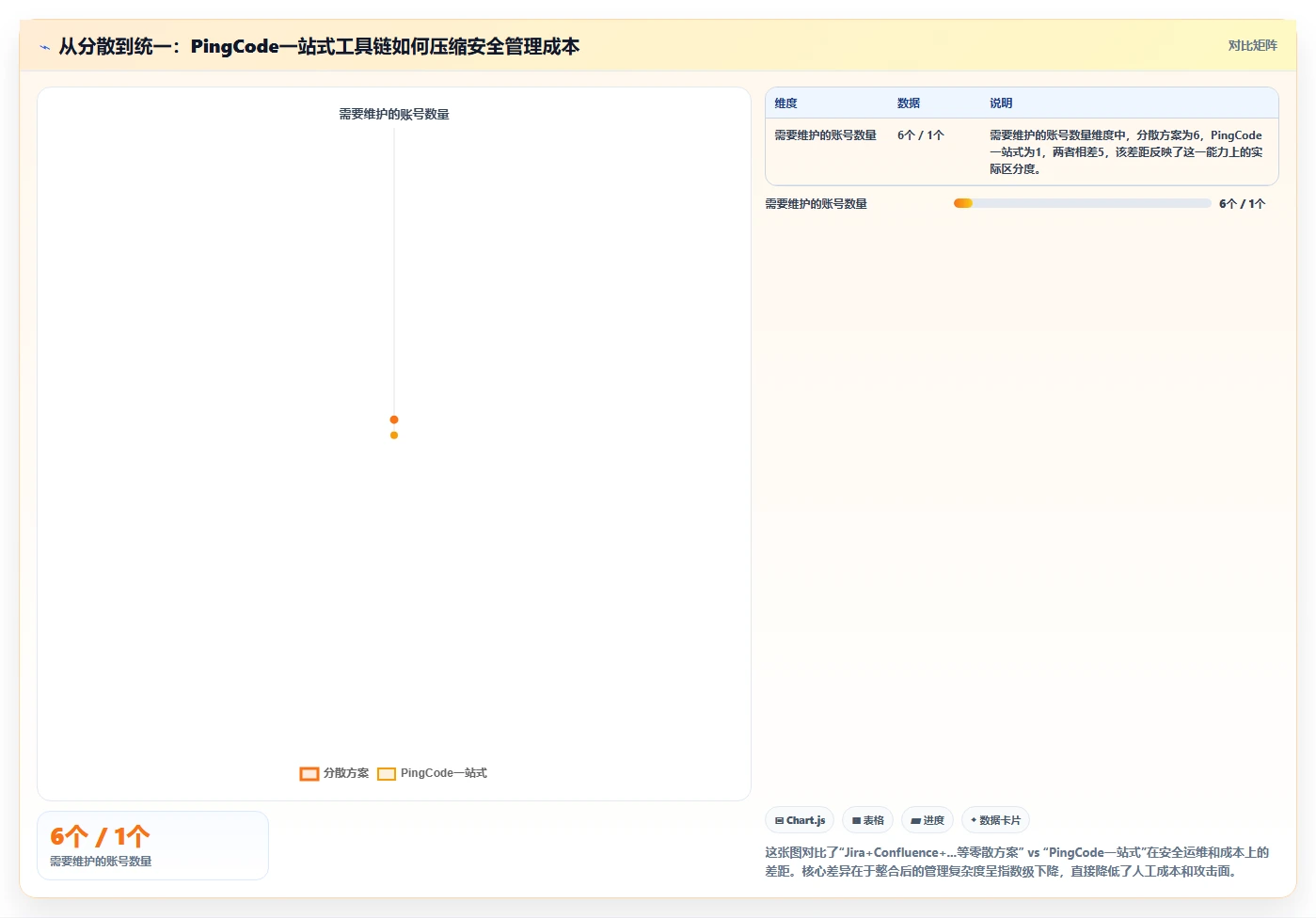The height and width of the screenshot is (918, 1316).
Task: Click the 6个 / 1个 data card value
Action: (100, 836)
